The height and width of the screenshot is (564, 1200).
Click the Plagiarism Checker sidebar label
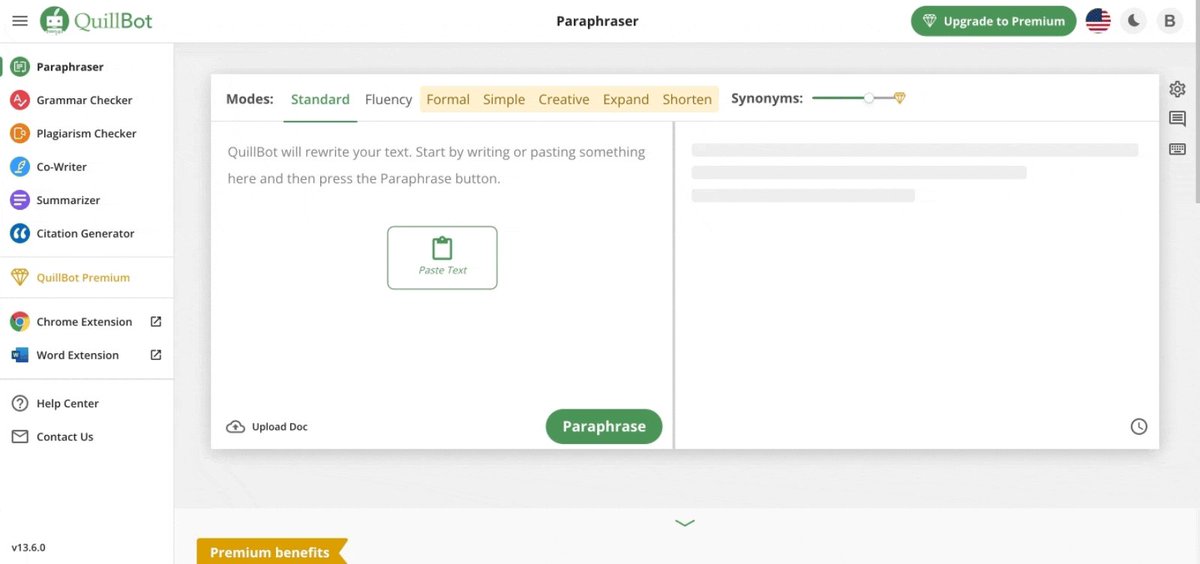pyautogui.click(x=87, y=133)
